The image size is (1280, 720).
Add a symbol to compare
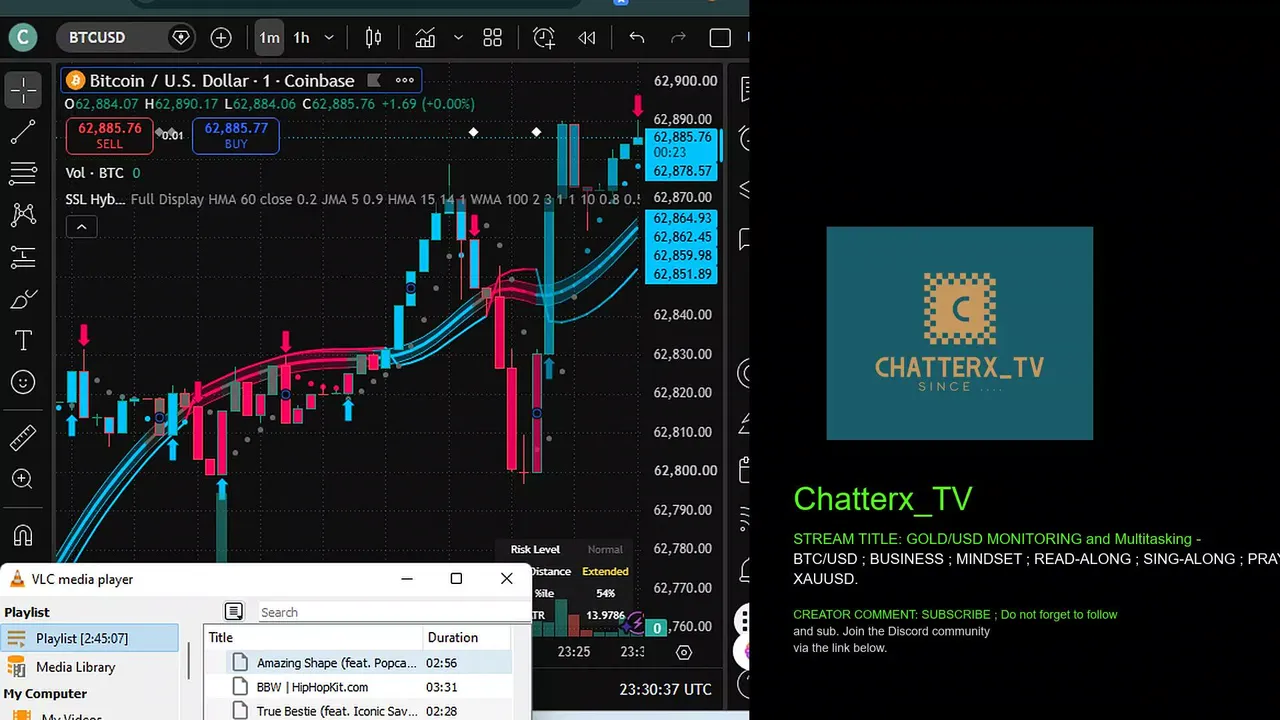(x=221, y=38)
